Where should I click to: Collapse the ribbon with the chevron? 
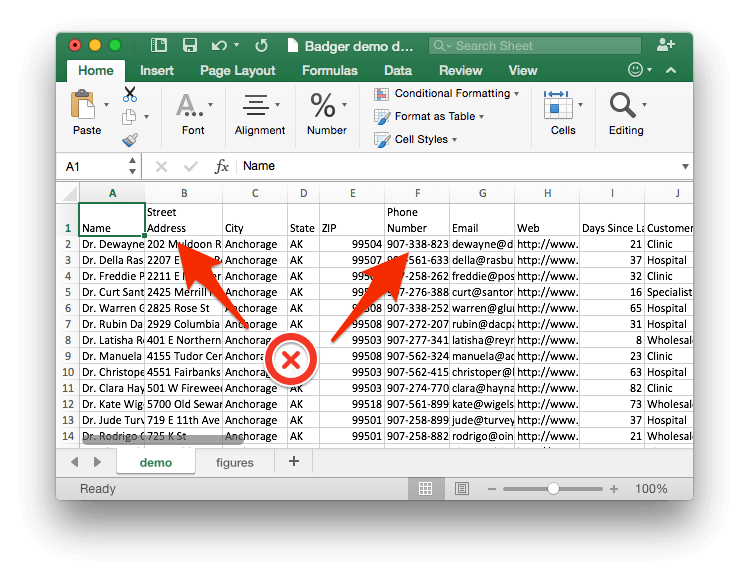click(671, 70)
